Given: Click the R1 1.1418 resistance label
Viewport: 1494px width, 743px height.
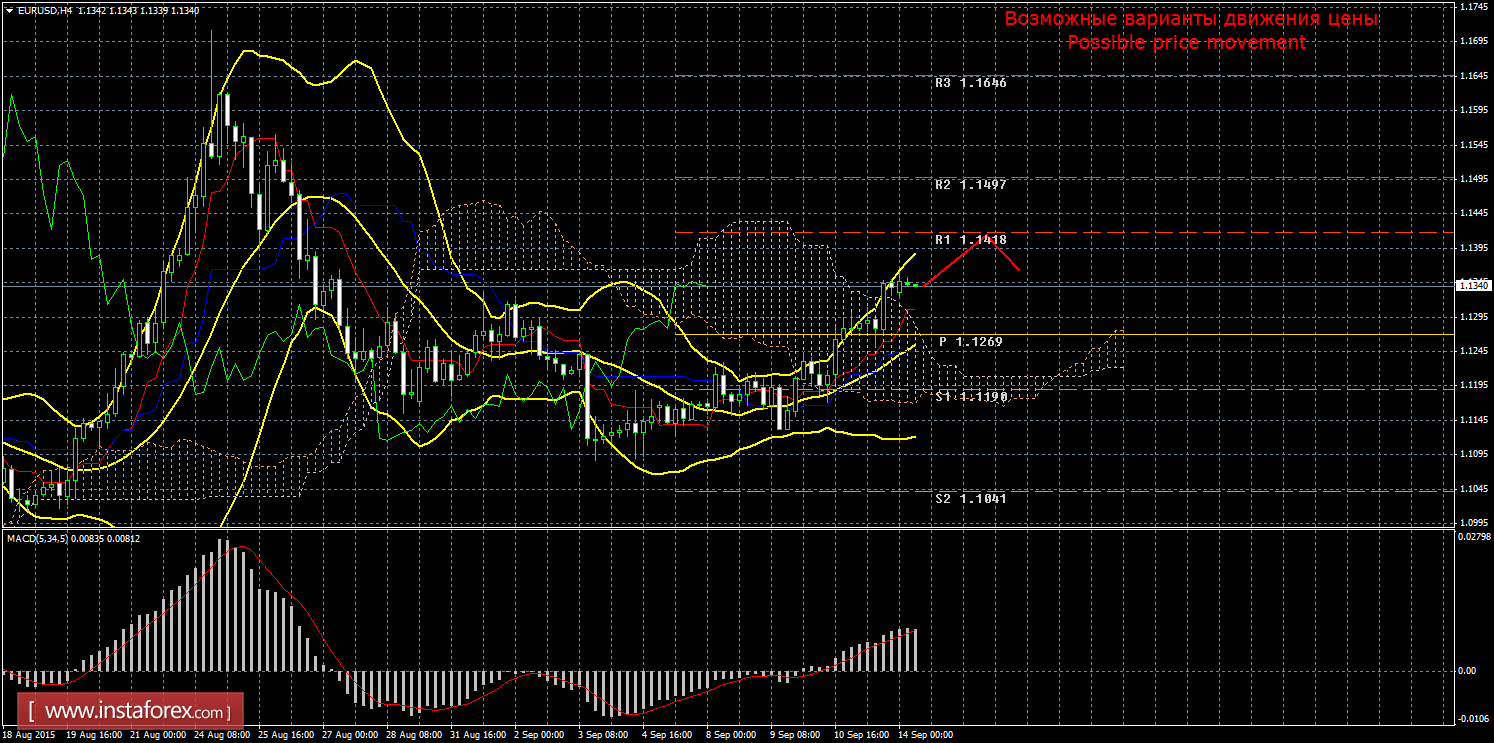Looking at the screenshot, I should coord(970,240).
